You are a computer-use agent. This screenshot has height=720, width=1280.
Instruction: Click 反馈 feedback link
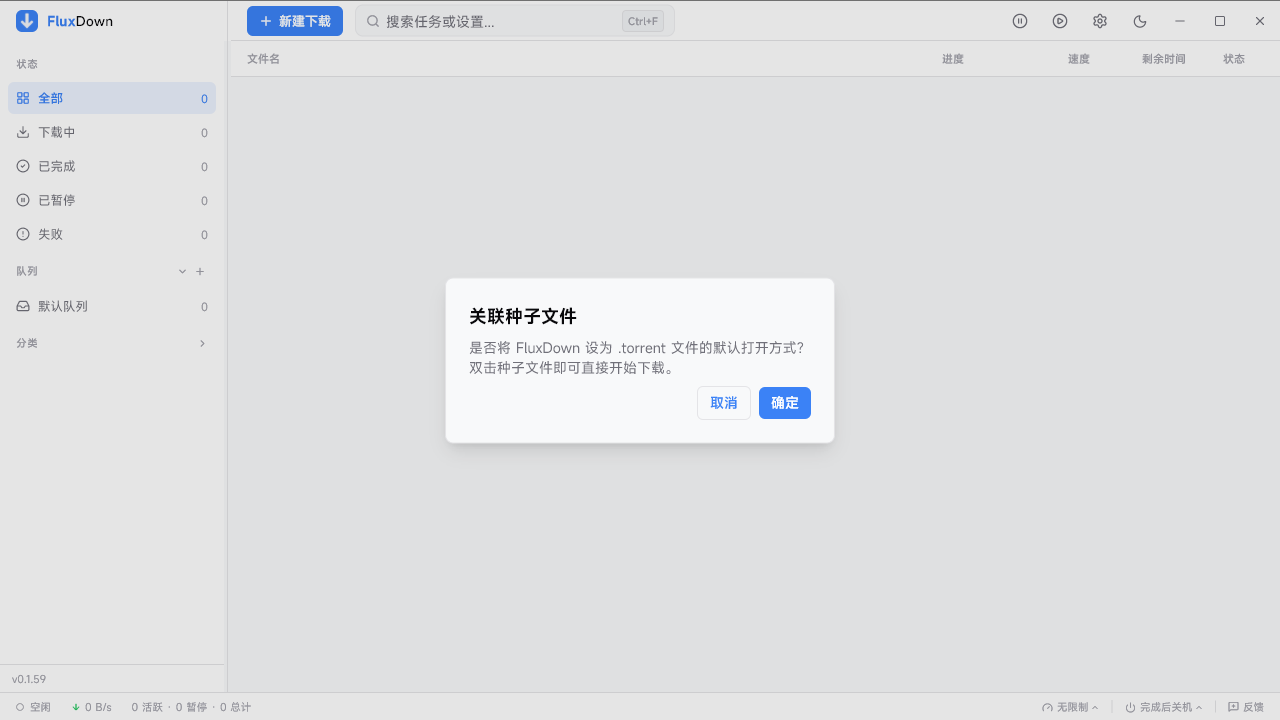[x=1246, y=707]
